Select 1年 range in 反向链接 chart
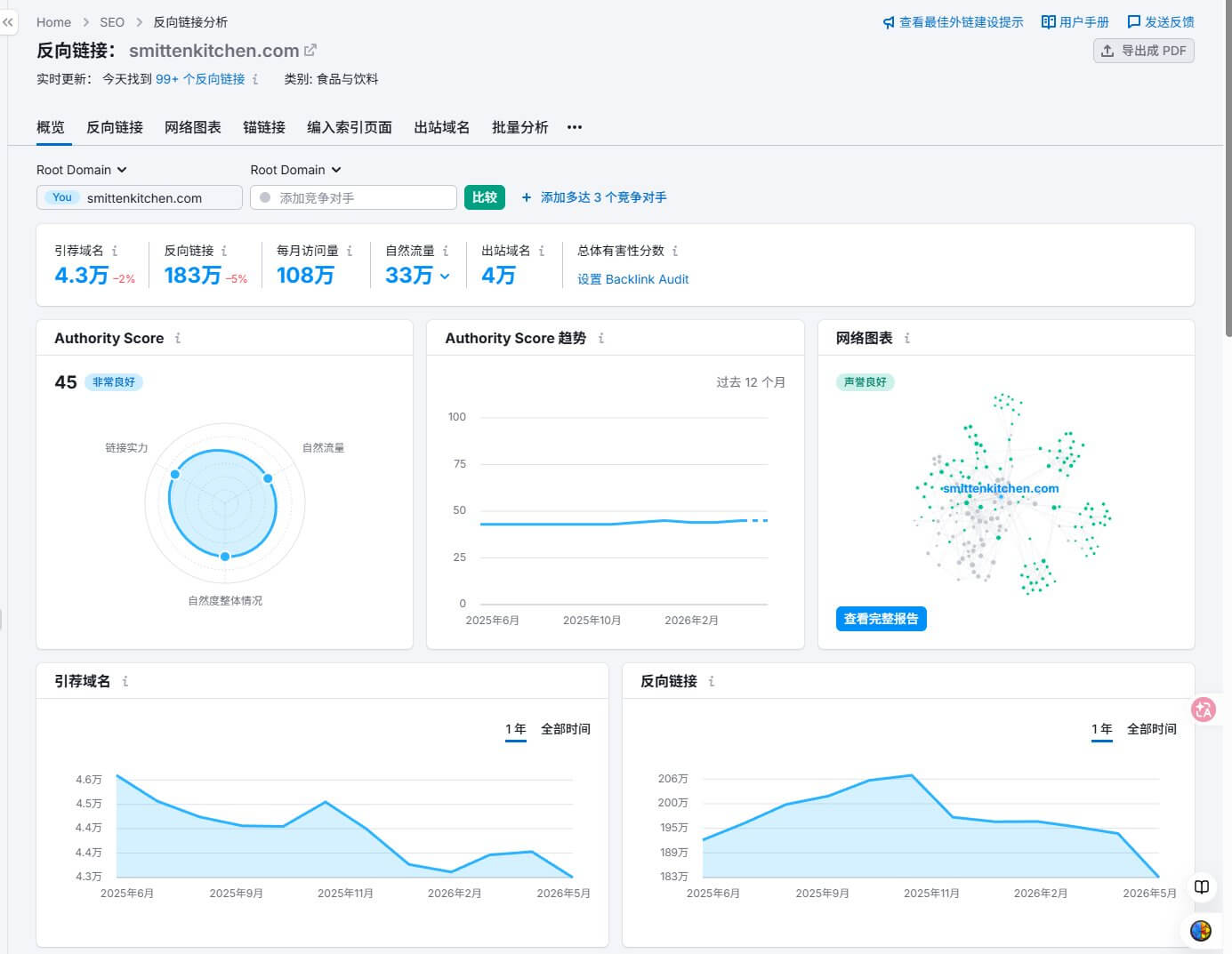Screen dimensions: 1232x954 point(1102,729)
